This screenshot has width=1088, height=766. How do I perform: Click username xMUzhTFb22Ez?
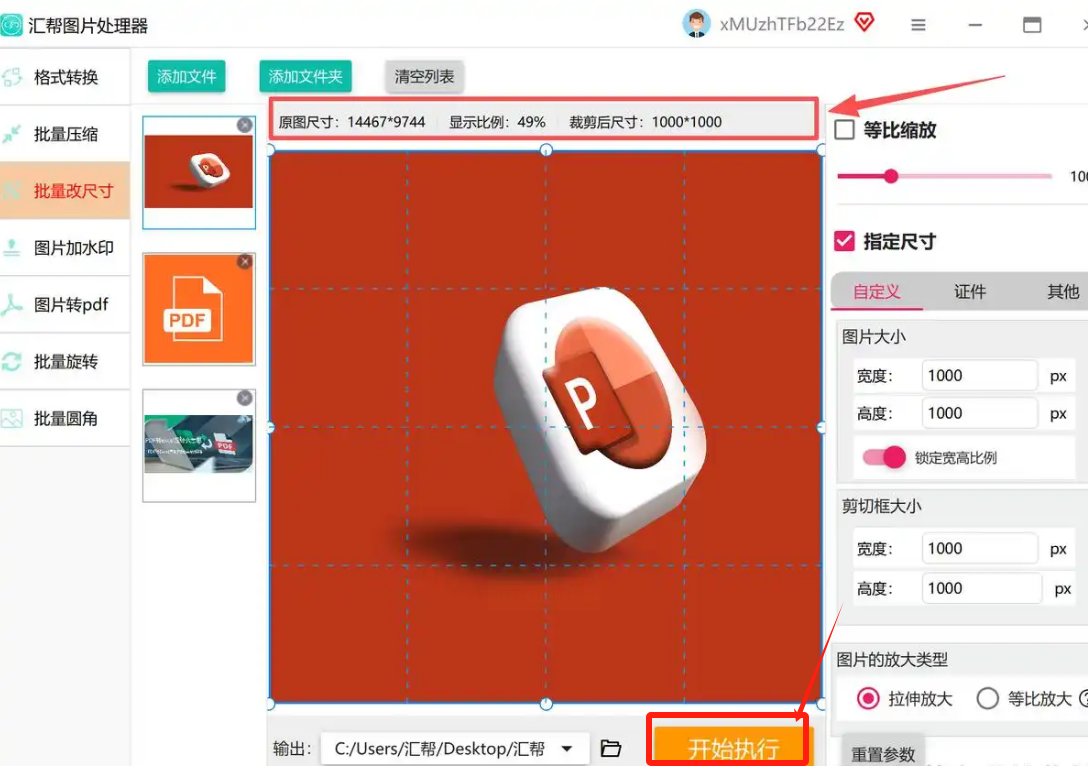(x=782, y=25)
